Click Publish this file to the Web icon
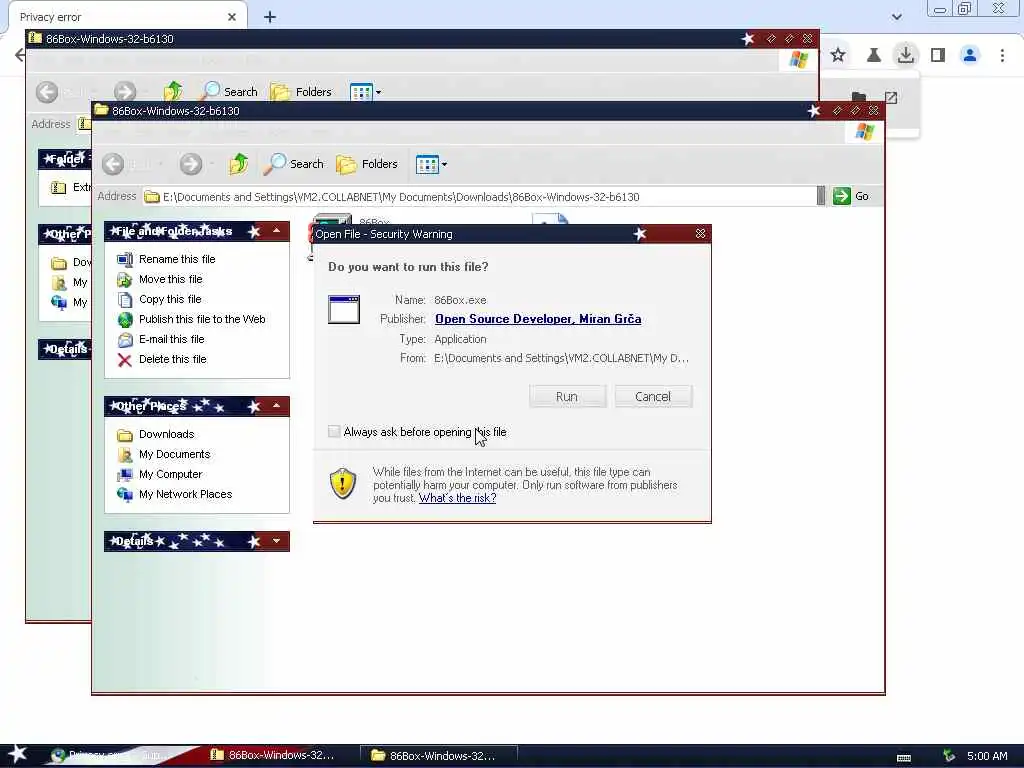Viewport: 1024px width, 768px height. 125,319
